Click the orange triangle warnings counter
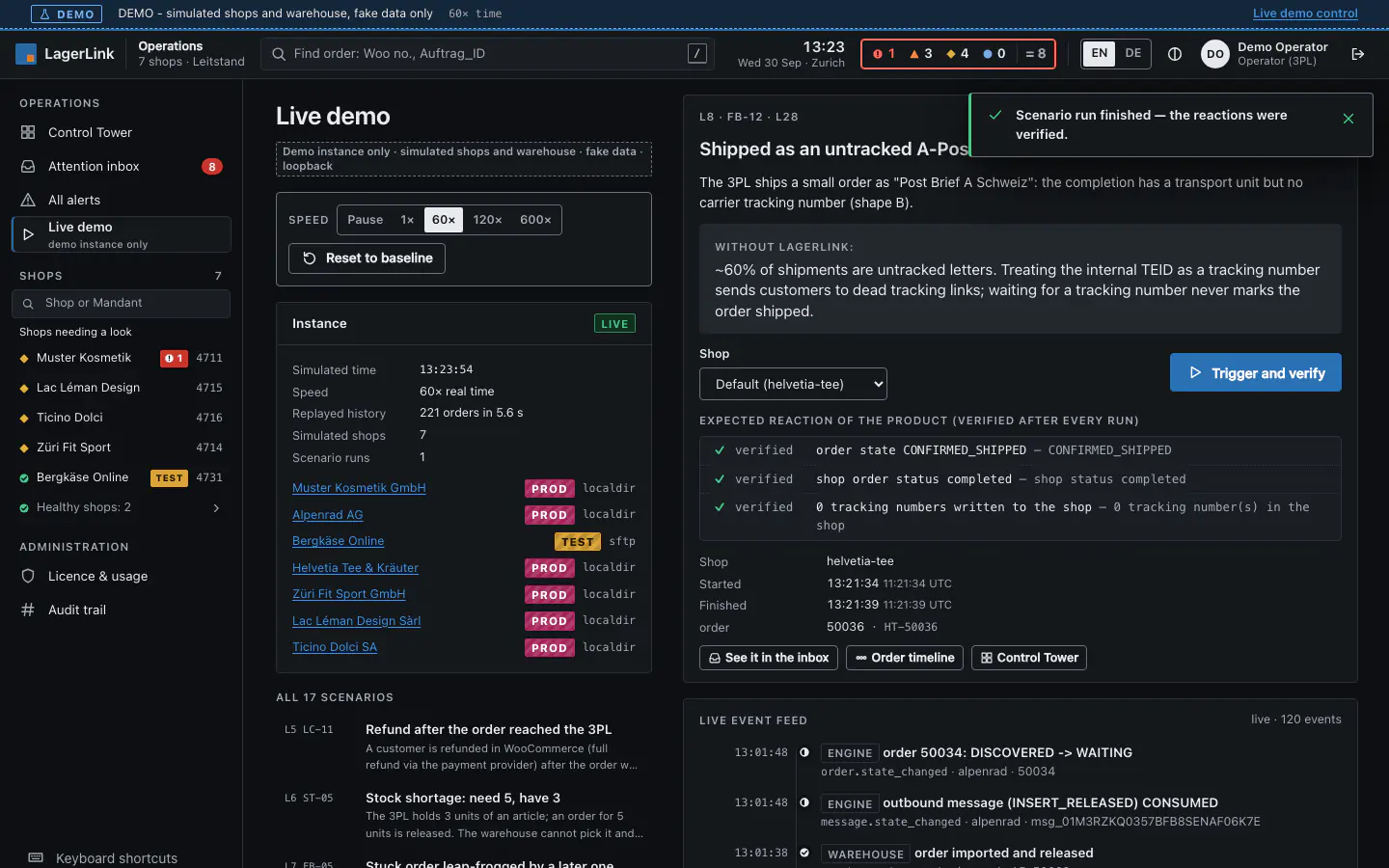The image size is (1389, 868). point(920,54)
